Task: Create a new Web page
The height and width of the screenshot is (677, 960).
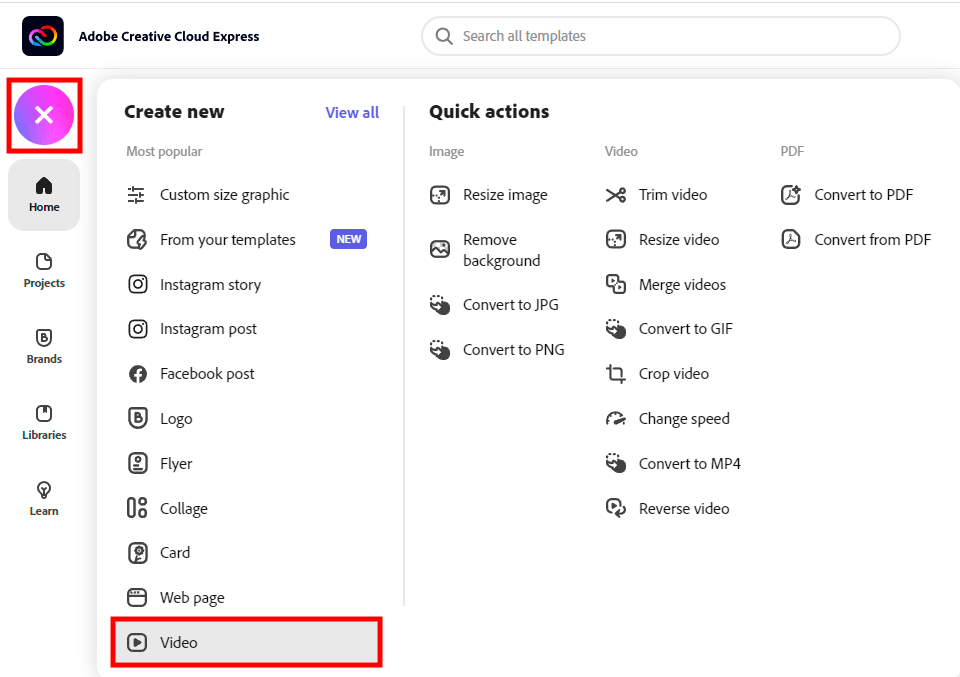Action: tap(192, 598)
